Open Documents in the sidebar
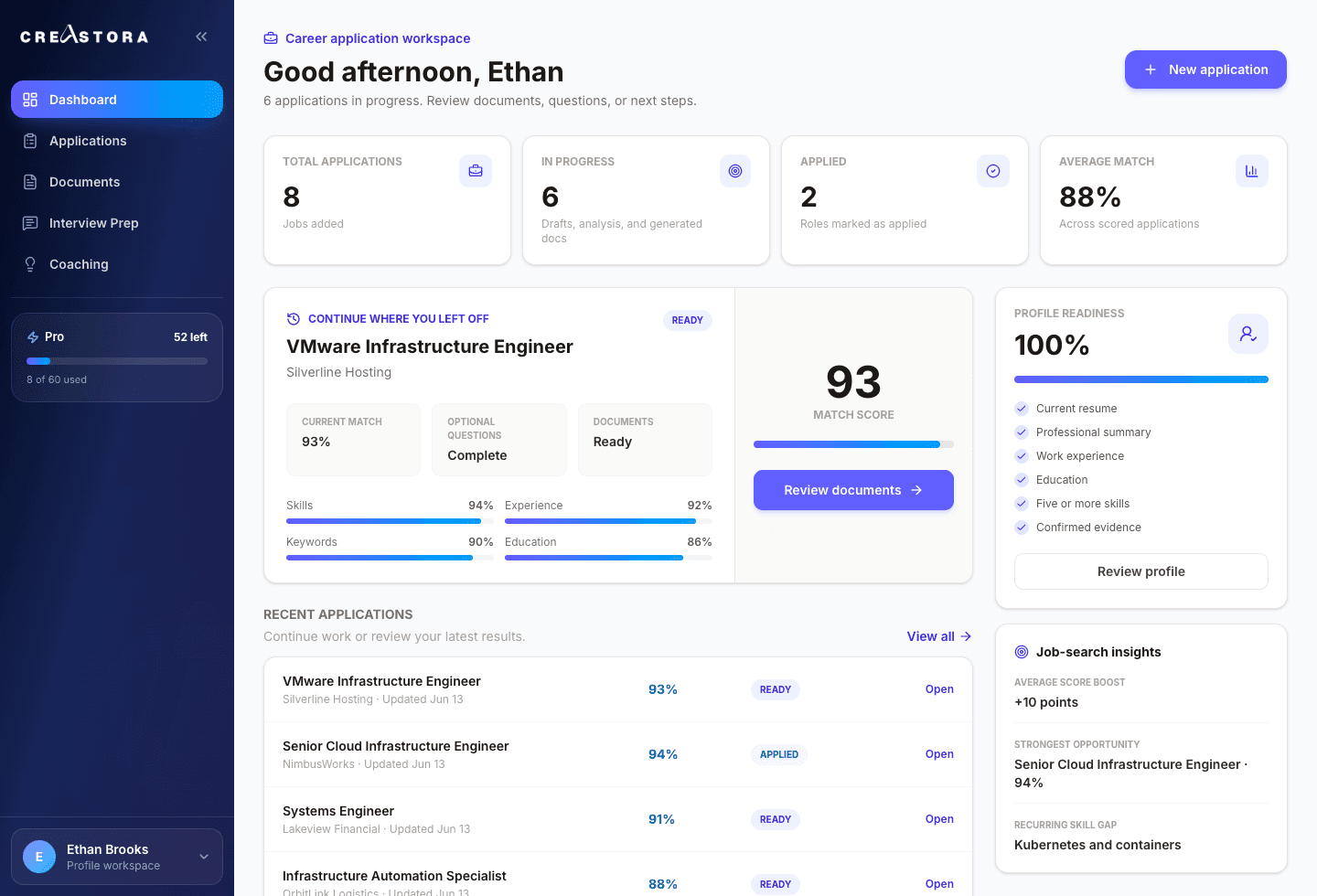The height and width of the screenshot is (896, 1317). [x=117, y=182]
